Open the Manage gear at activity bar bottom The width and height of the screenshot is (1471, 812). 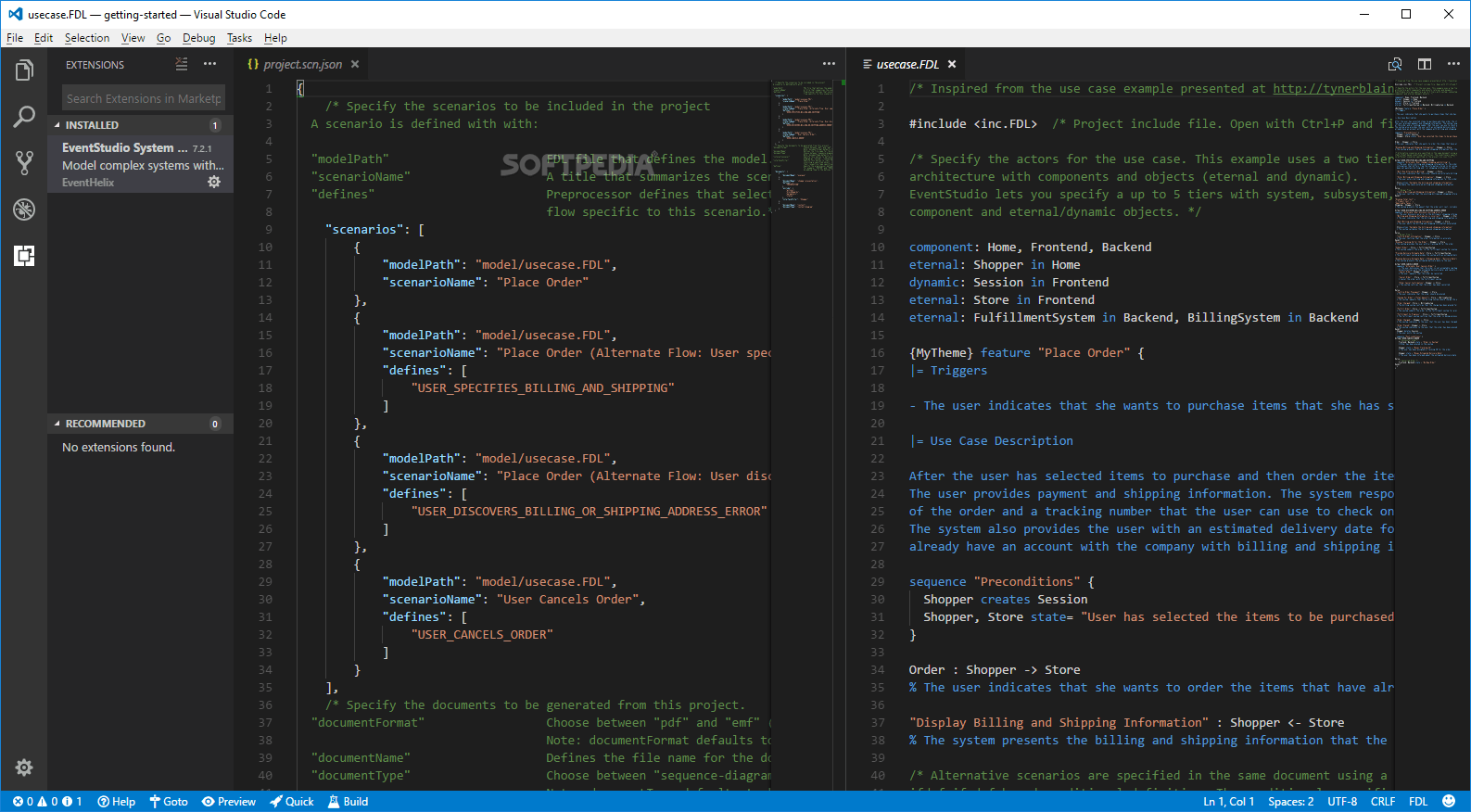(x=24, y=768)
